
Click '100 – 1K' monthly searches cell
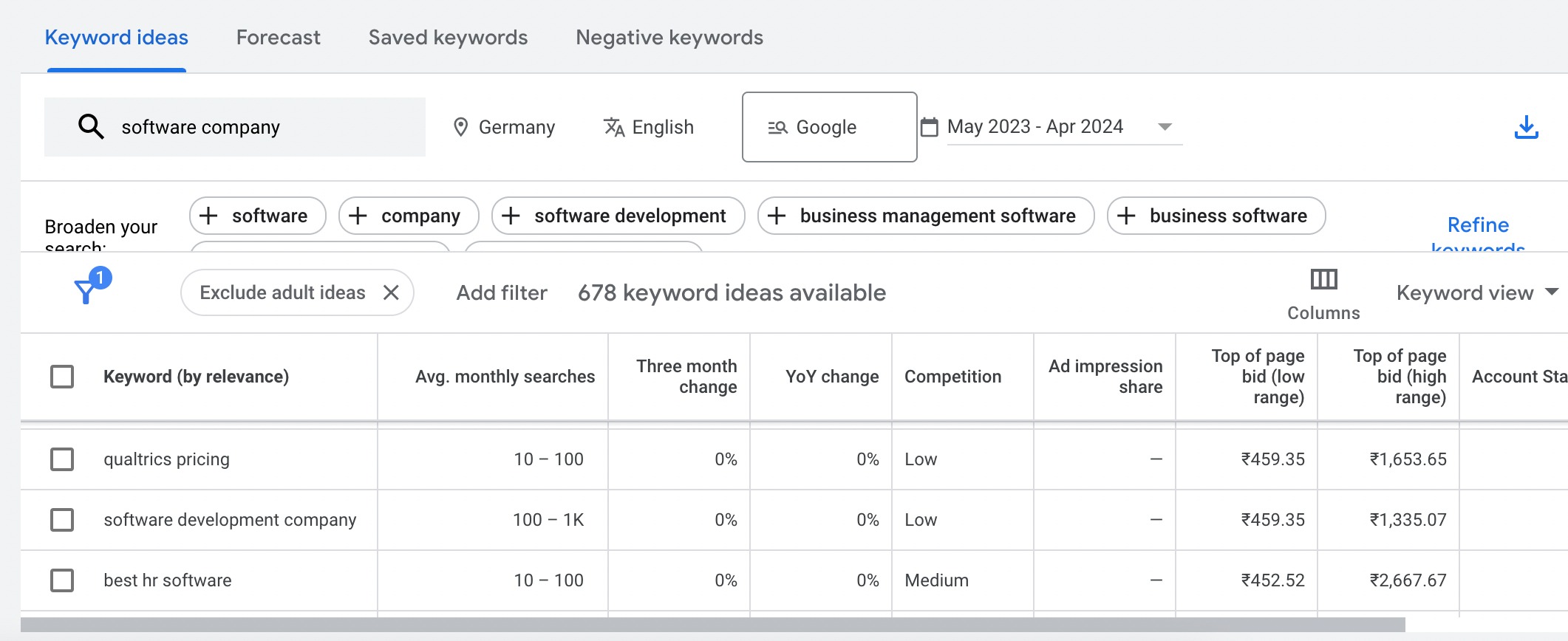pyautogui.click(x=548, y=520)
